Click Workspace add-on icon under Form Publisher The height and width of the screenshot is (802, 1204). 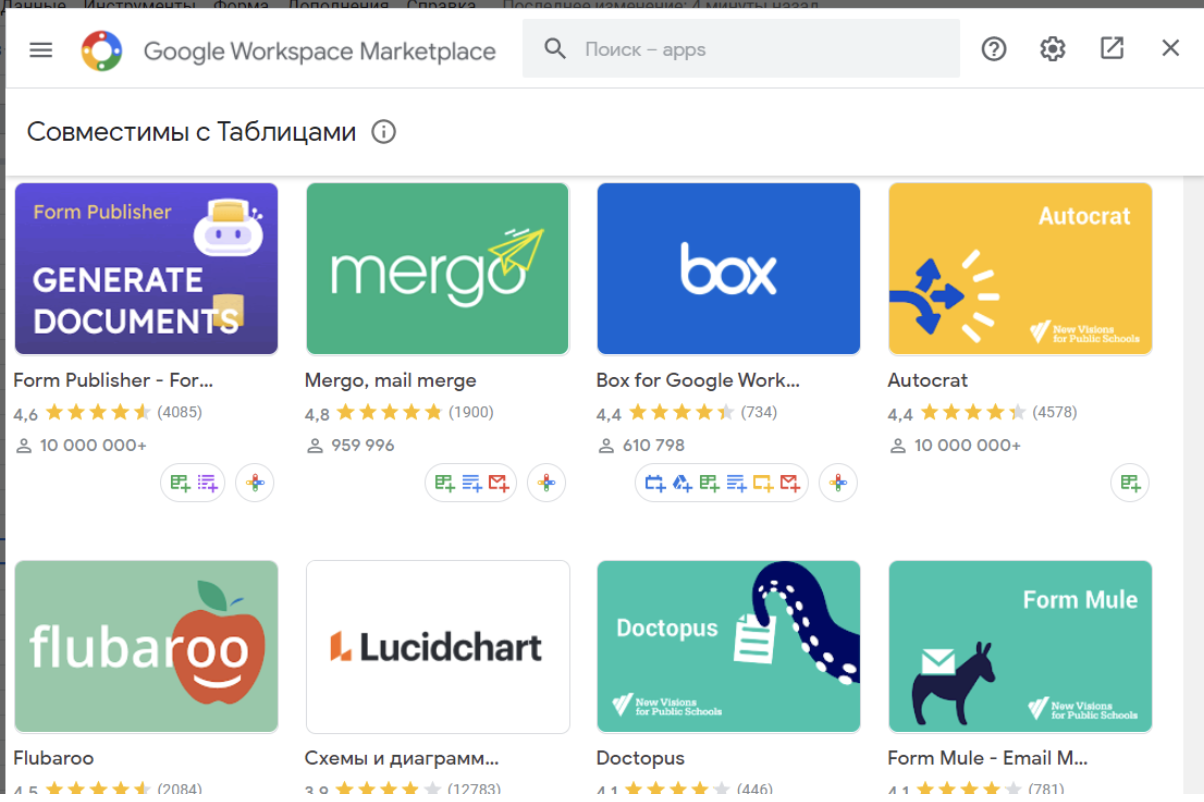point(255,483)
